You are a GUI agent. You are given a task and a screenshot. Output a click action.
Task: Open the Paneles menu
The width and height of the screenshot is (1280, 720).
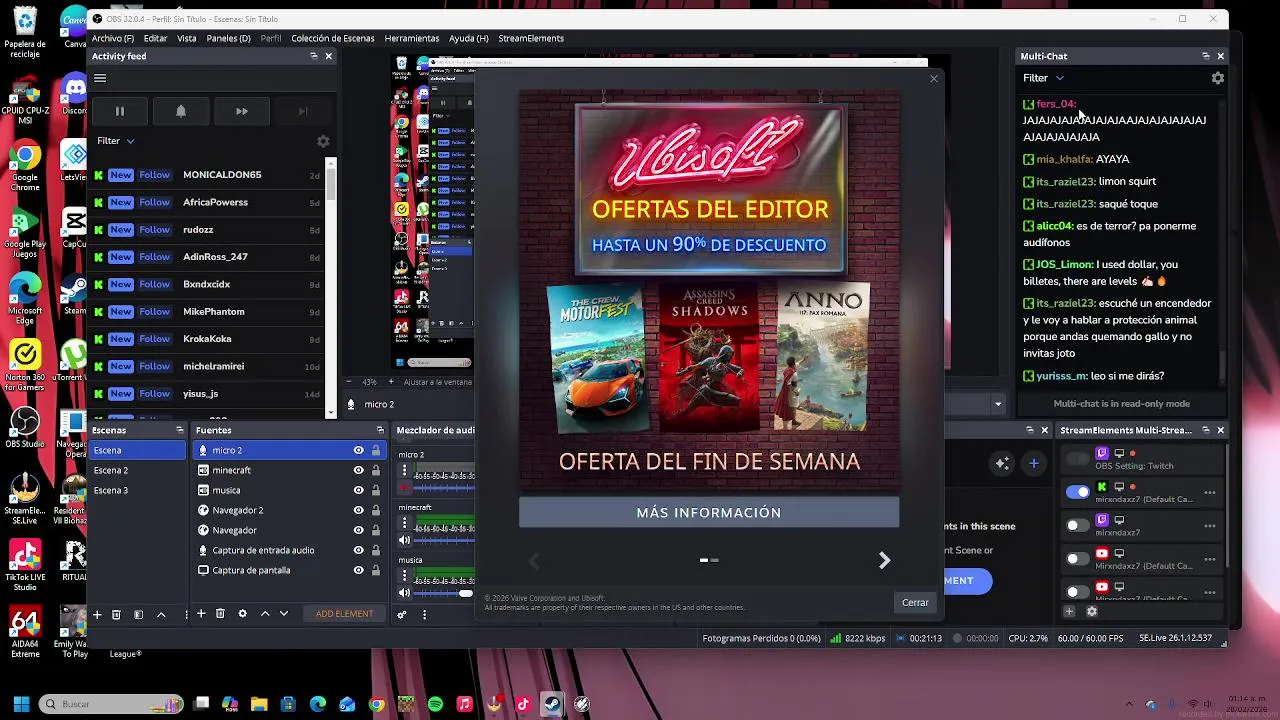click(x=229, y=38)
